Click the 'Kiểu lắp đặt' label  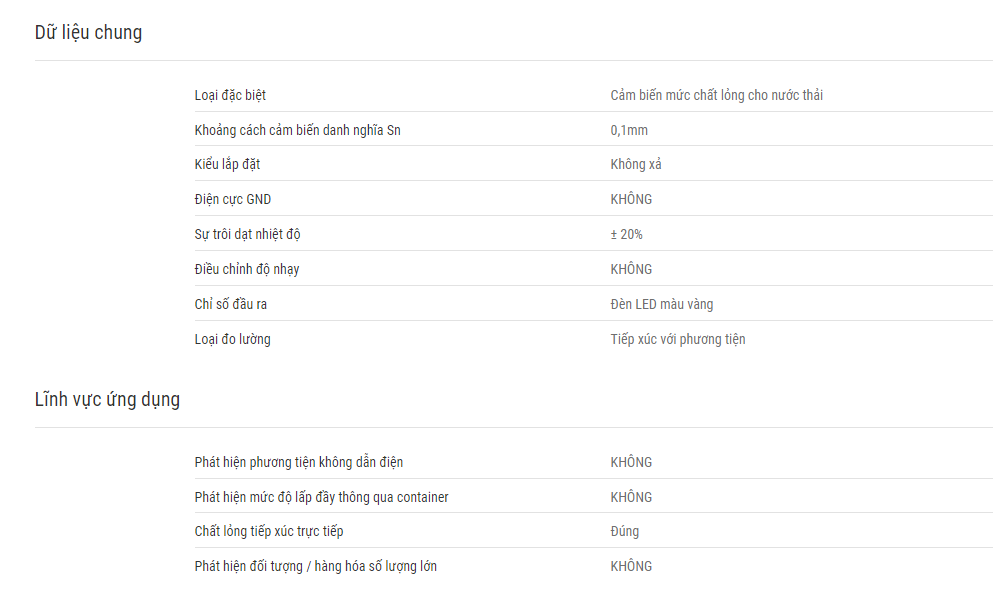pos(227,165)
